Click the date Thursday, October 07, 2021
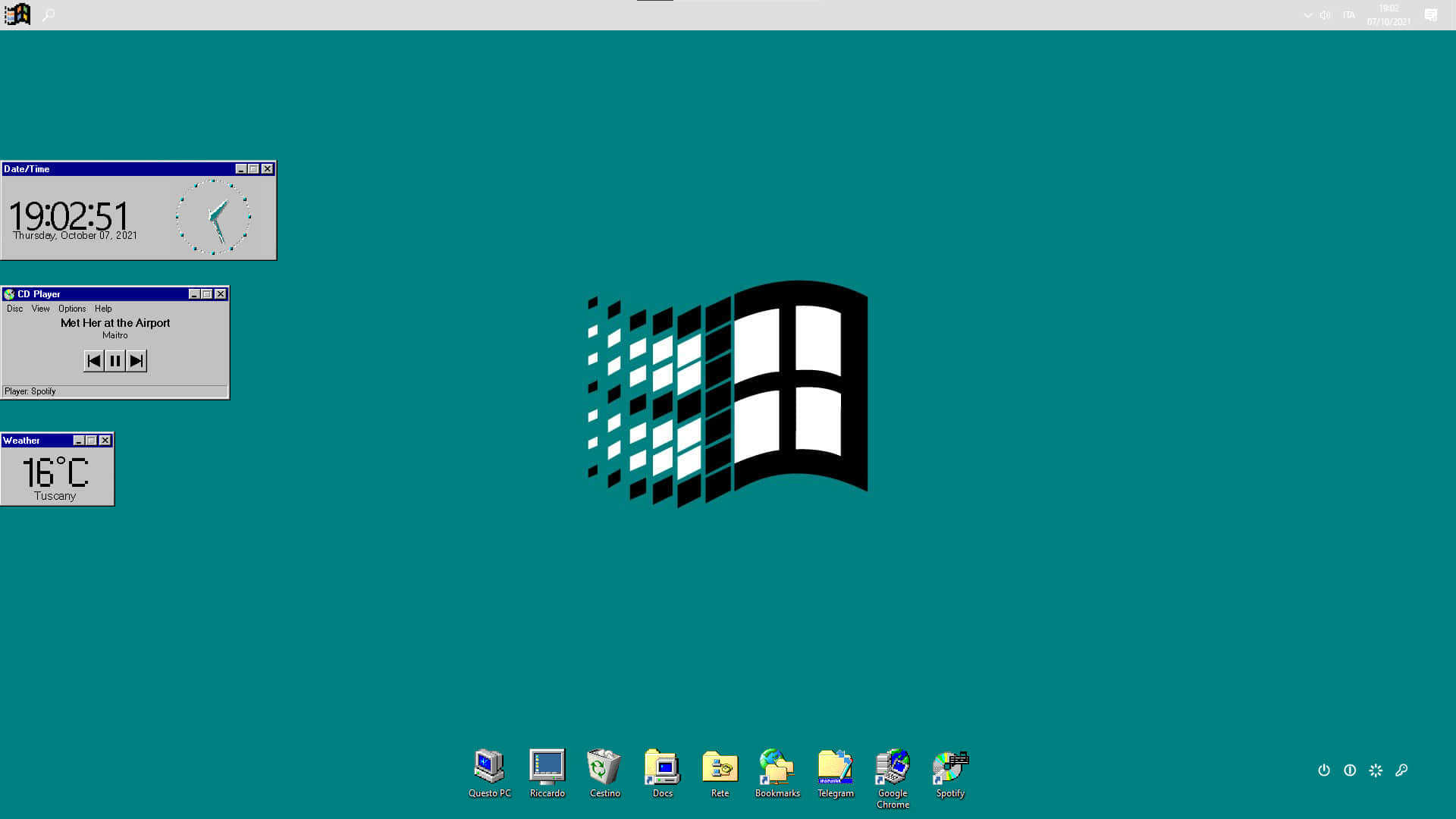 tap(75, 236)
